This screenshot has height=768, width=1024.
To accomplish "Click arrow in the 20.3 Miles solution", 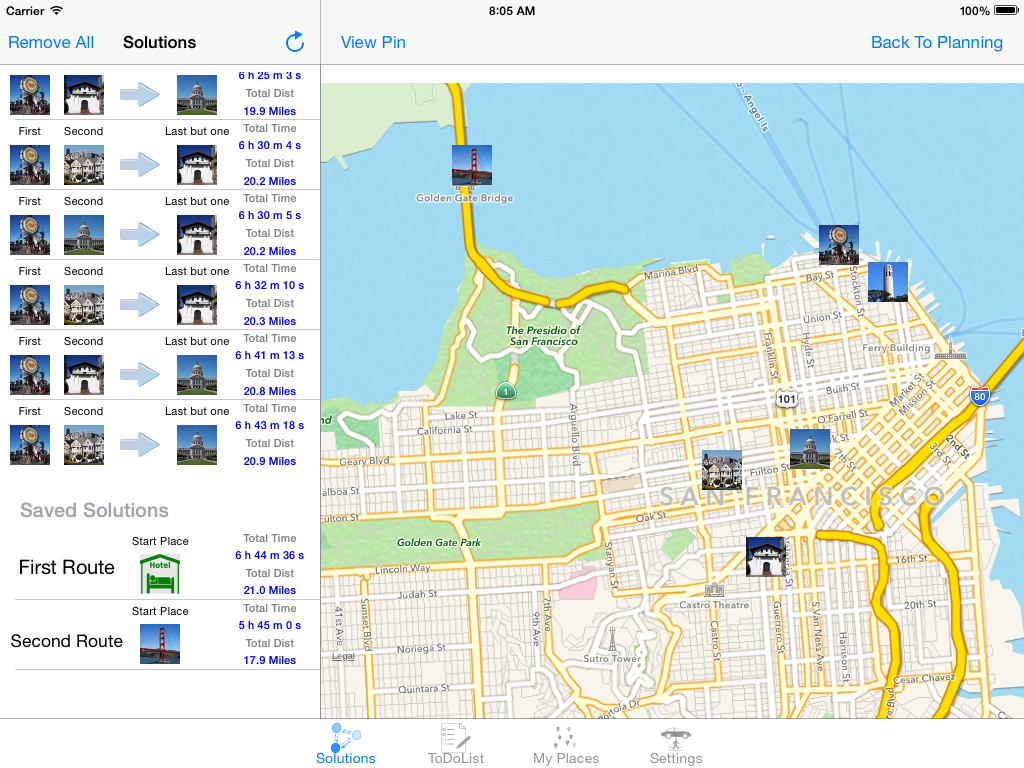I will coord(140,304).
